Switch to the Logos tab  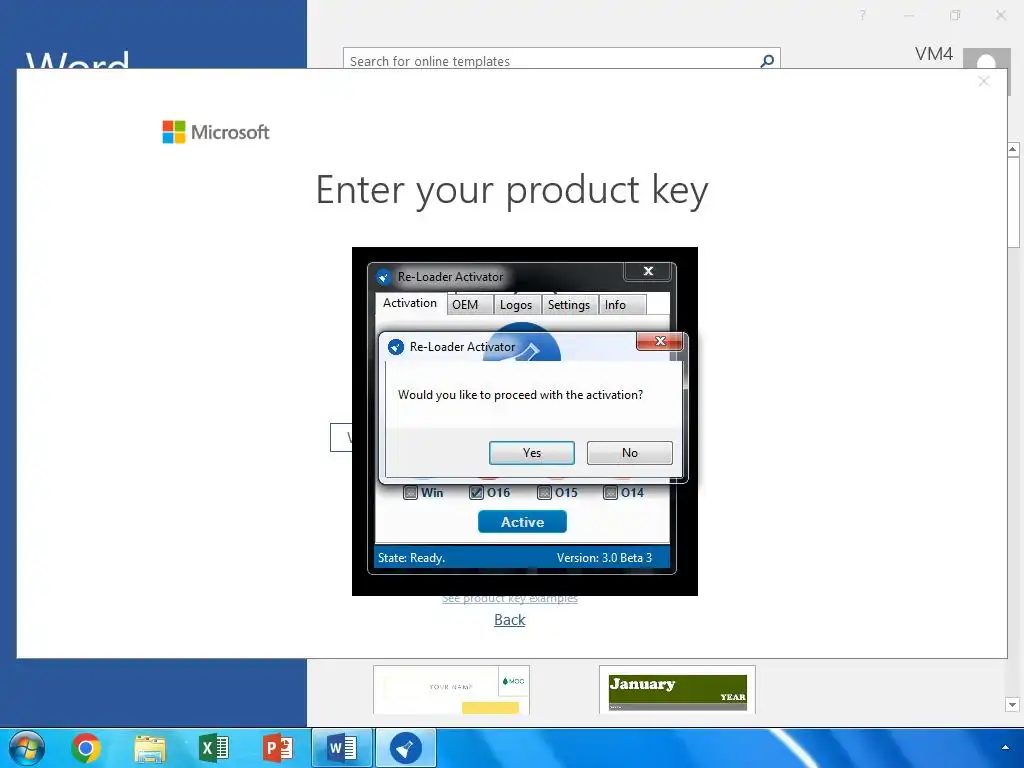516,305
